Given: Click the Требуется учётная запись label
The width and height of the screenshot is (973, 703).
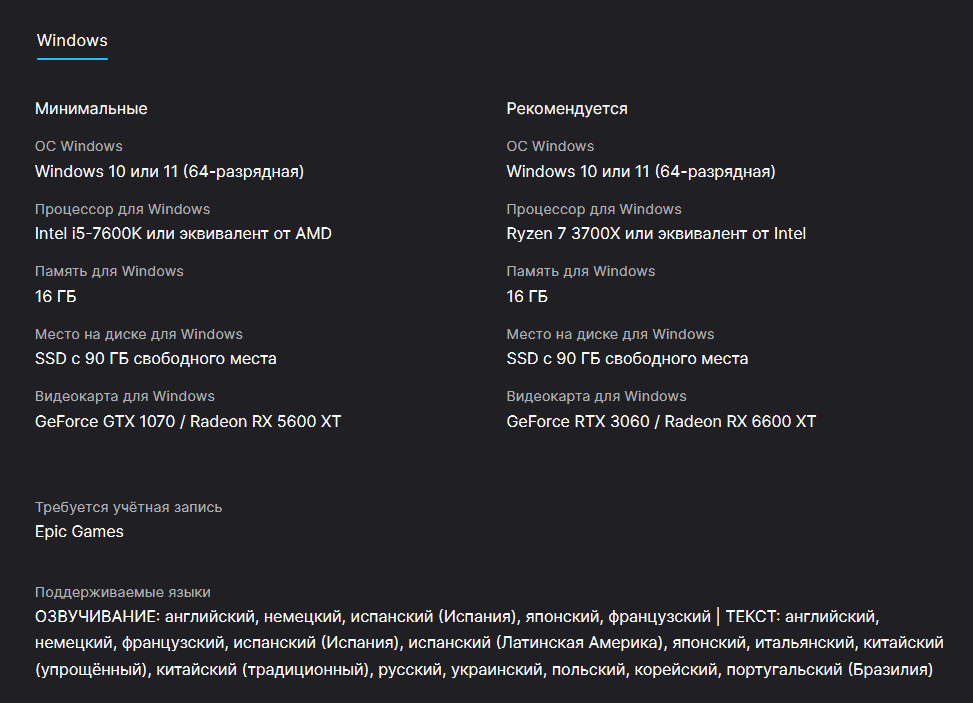Looking at the screenshot, I should point(129,507).
